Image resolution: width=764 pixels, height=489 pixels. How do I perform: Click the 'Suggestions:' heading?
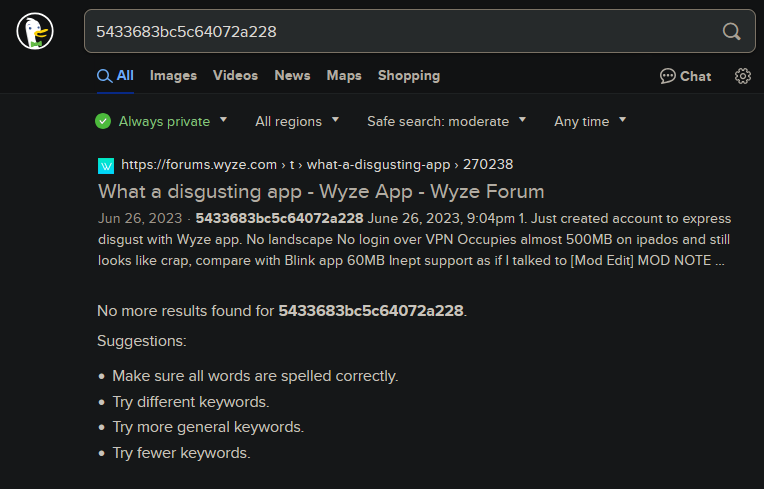click(142, 341)
